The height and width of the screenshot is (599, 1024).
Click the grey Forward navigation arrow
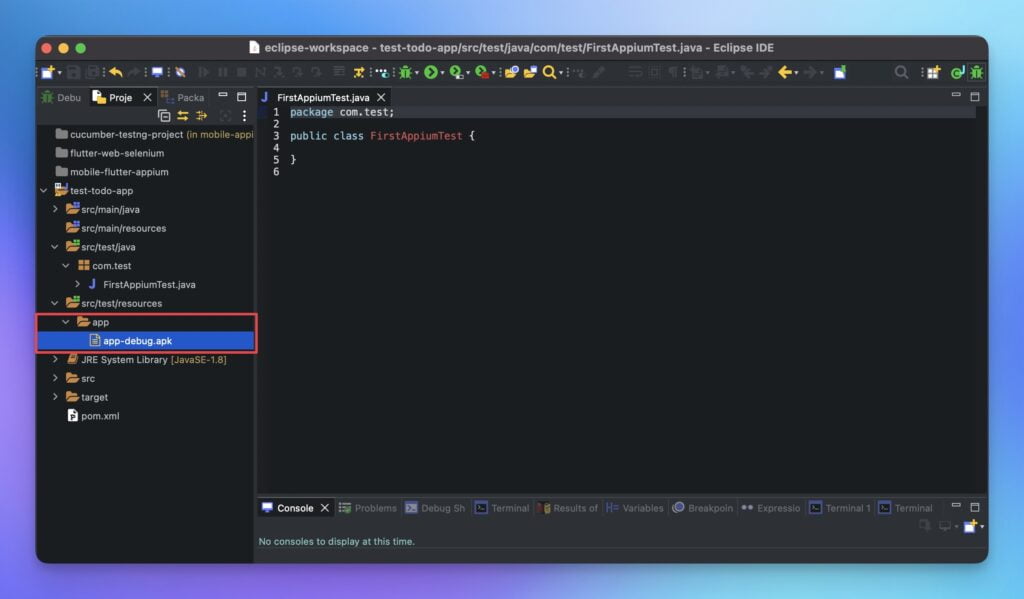810,73
